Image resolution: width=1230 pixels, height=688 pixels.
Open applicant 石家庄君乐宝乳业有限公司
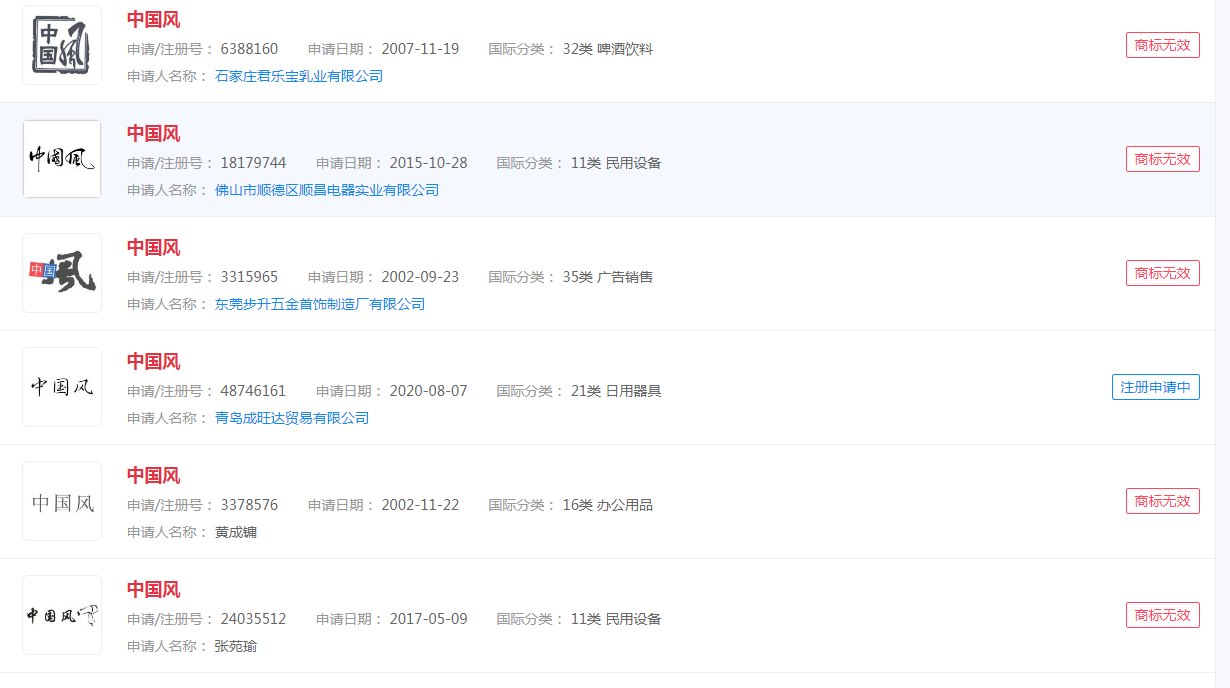(x=299, y=76)
